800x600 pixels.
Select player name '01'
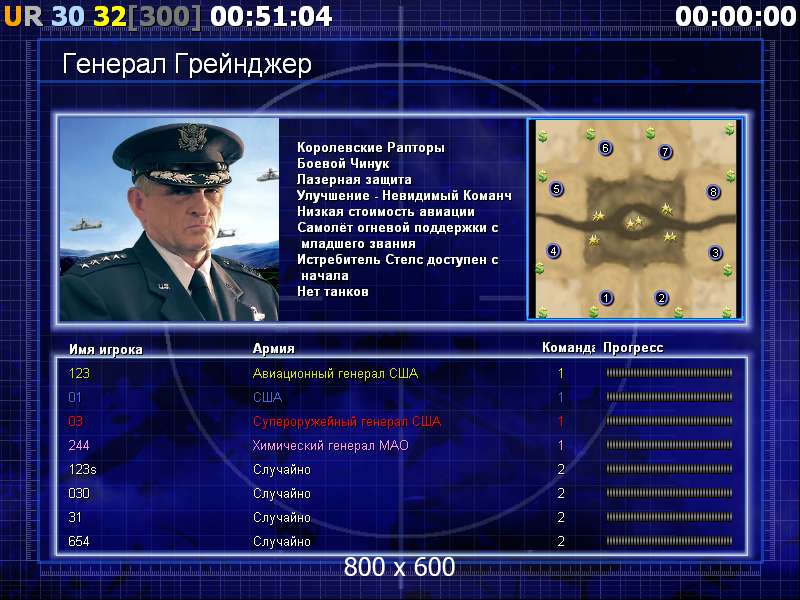click(x=75, y=397)
